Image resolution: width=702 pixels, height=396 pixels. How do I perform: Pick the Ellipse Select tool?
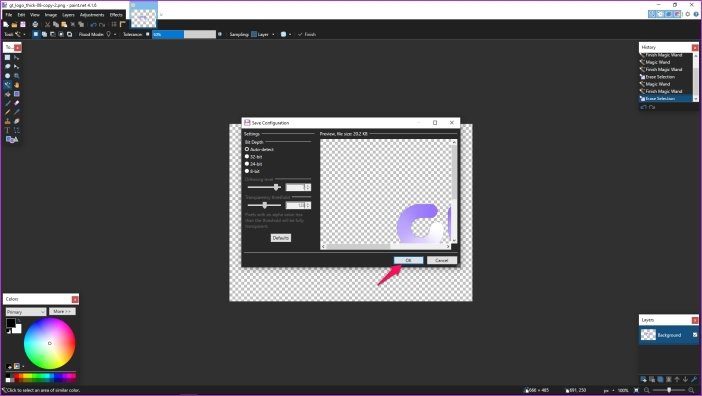point(8,76)
